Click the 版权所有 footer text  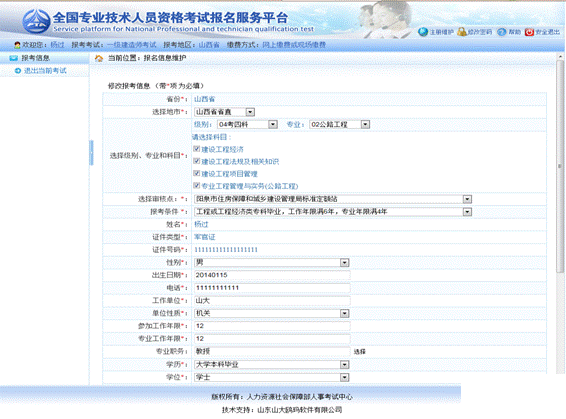coord(282,397)
